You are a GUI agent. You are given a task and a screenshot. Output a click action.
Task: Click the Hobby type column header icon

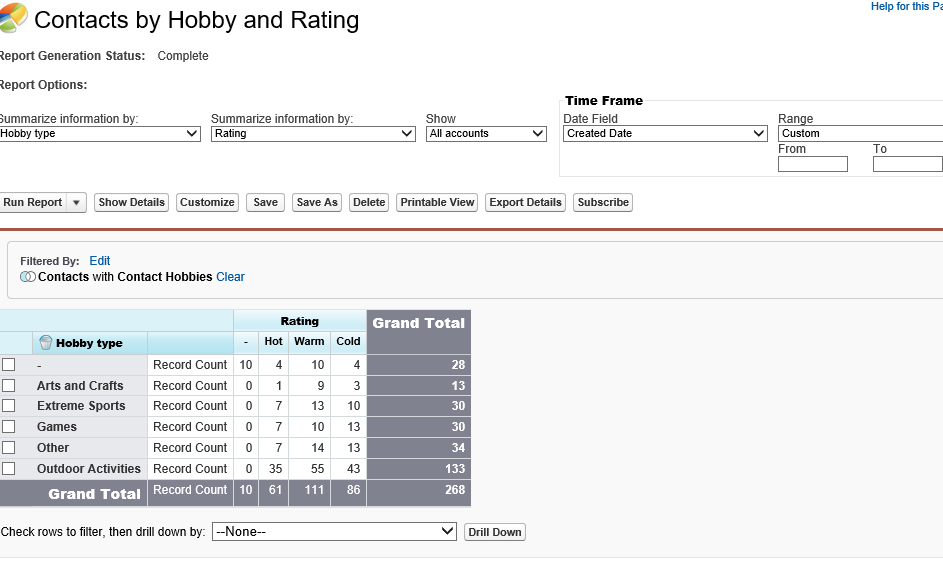[46, 343]
